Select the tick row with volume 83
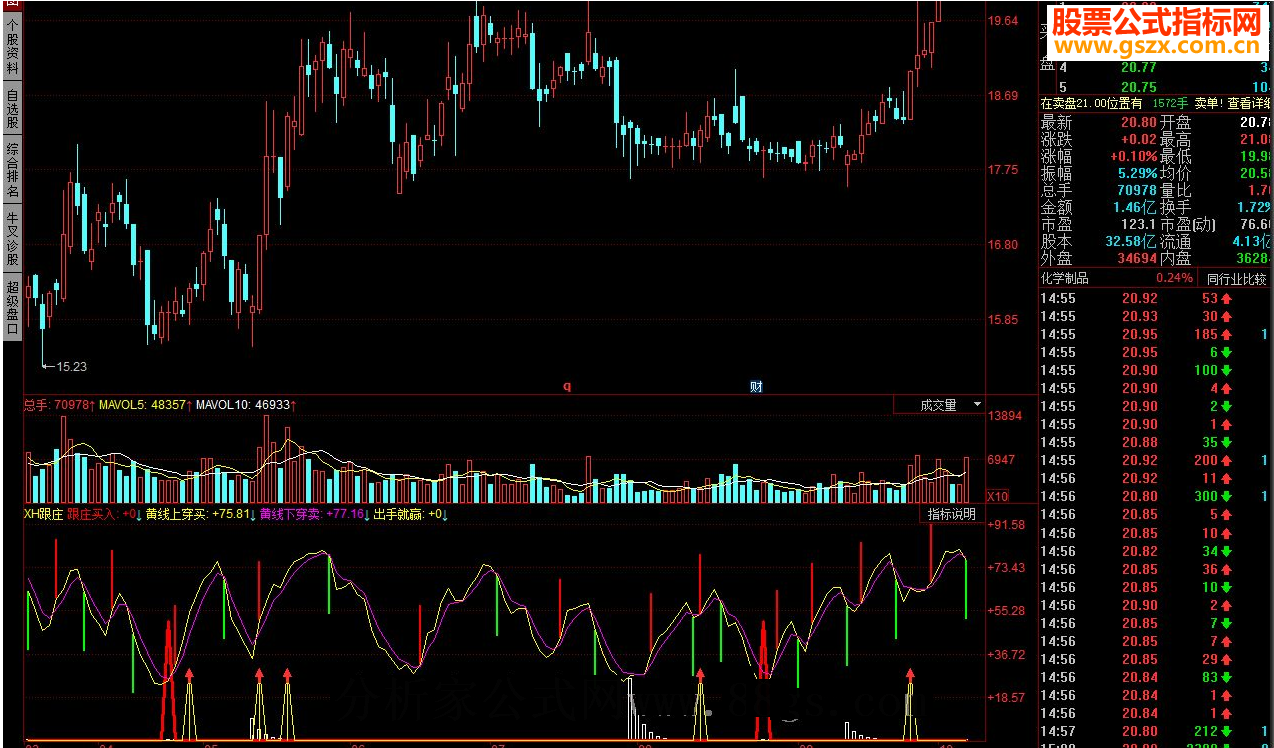This screenshot has height=748, width=1274. tap(1156, 677)
